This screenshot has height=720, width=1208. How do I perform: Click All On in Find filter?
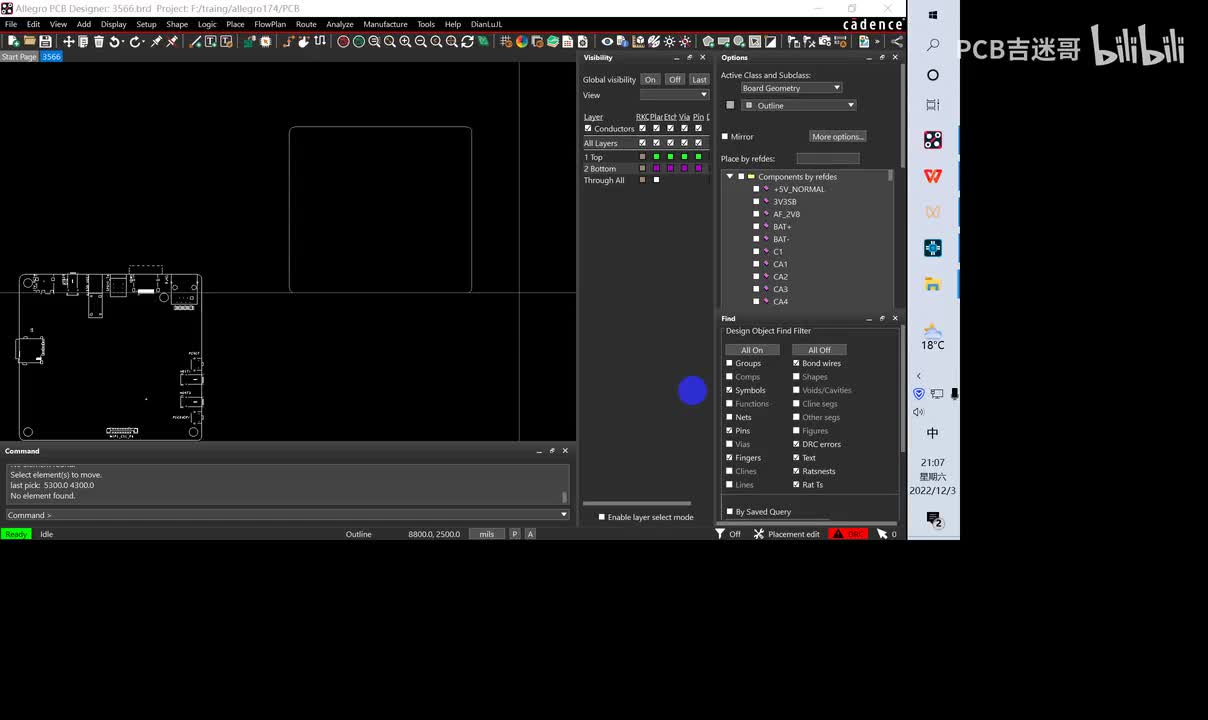[752, 350]
